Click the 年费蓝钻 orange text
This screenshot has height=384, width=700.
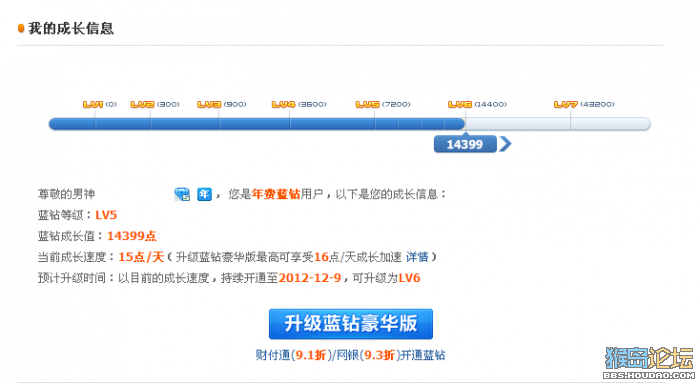tap(275, 194)
